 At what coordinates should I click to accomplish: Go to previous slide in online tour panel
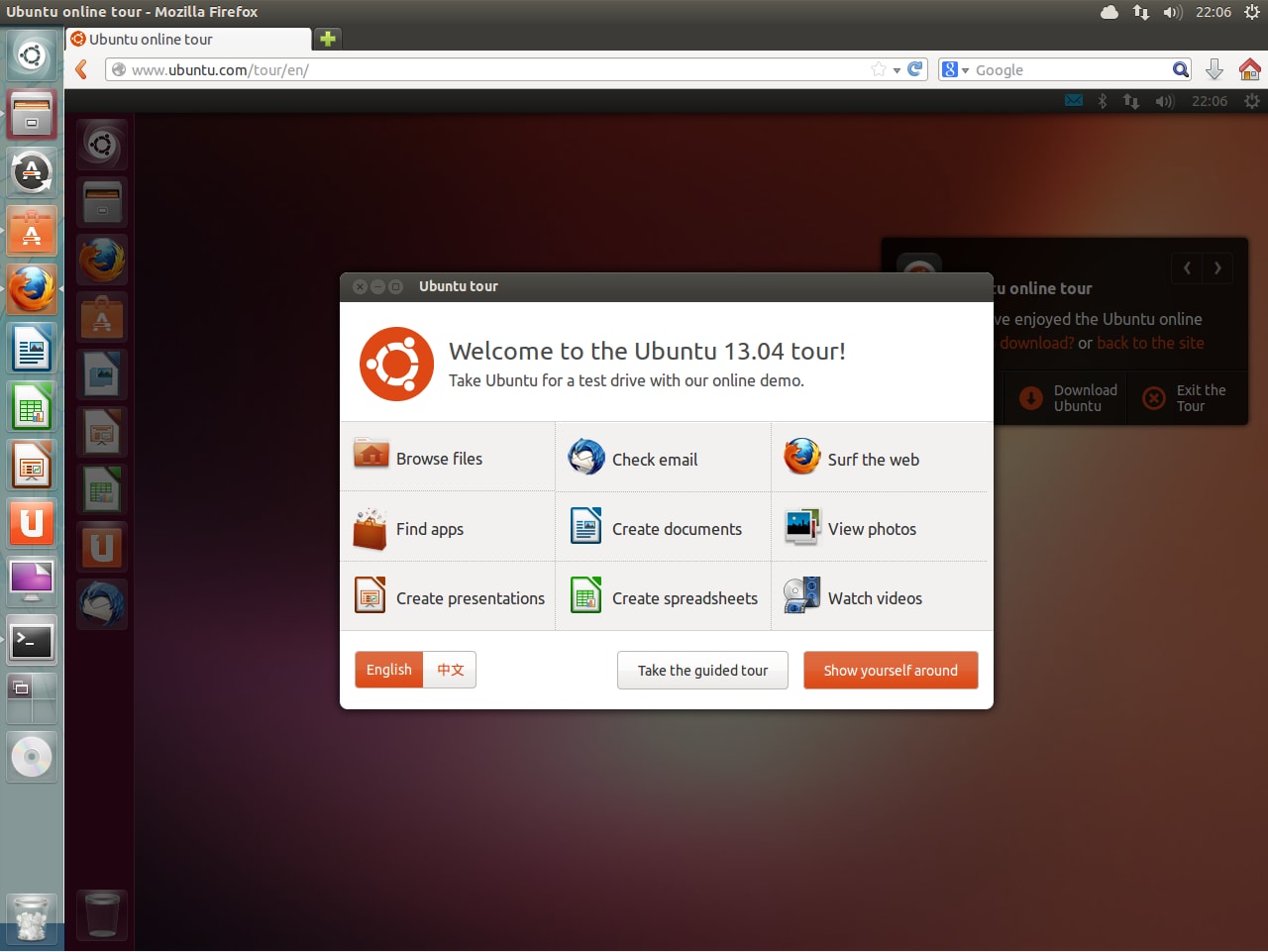1187,267
